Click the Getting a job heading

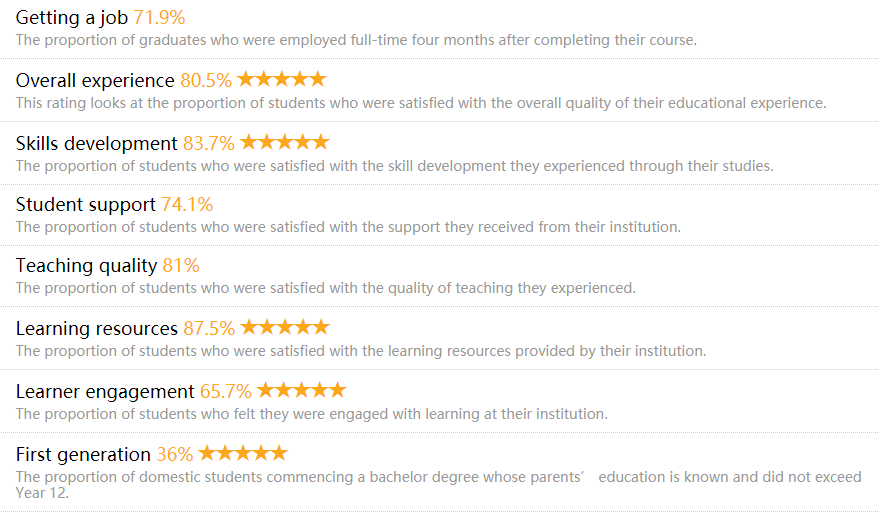coord(72,17)
